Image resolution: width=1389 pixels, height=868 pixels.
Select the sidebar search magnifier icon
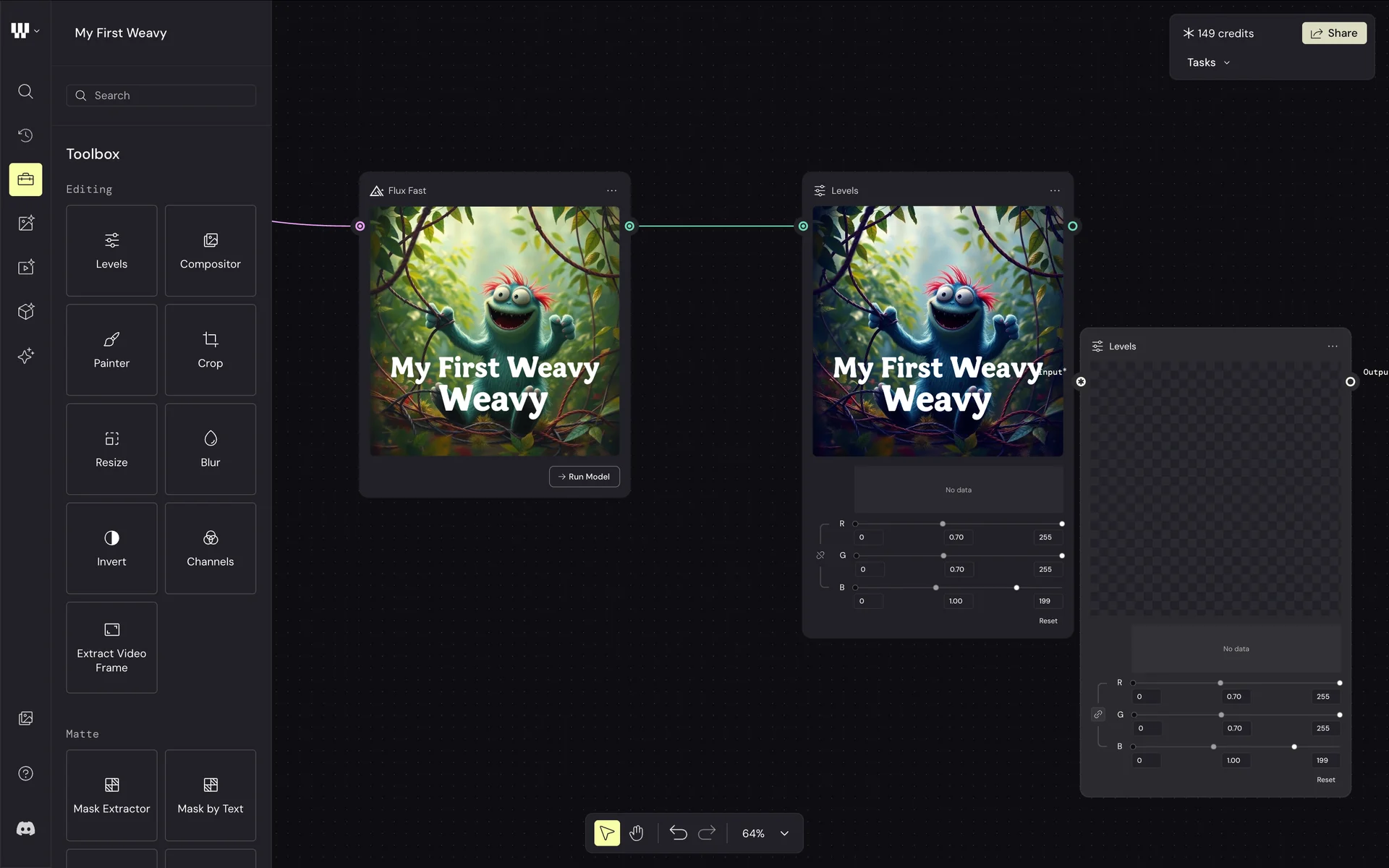point(25,91)
